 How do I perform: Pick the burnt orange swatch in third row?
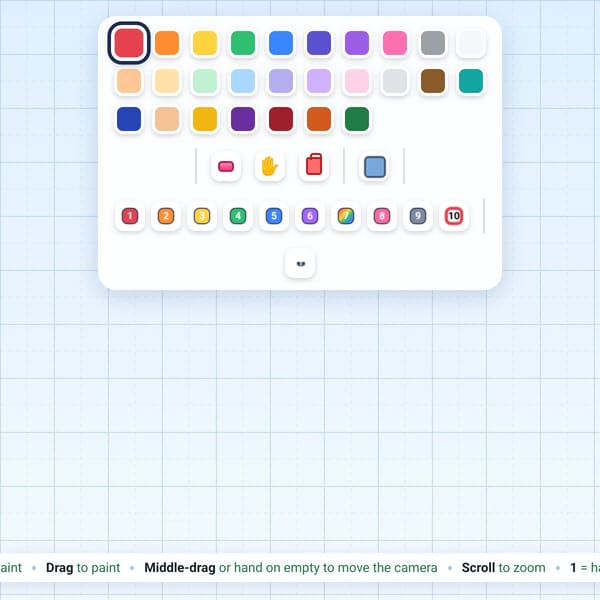319,119
